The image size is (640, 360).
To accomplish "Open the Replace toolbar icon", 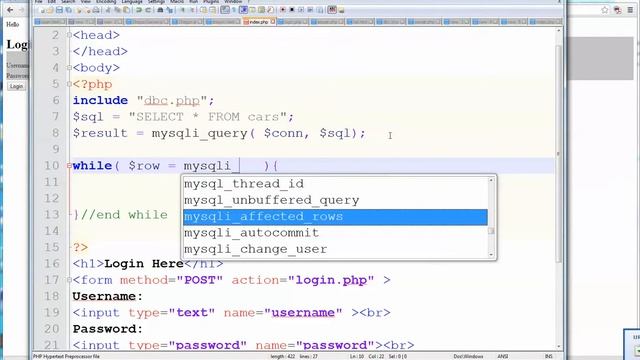I will (170, 10).
